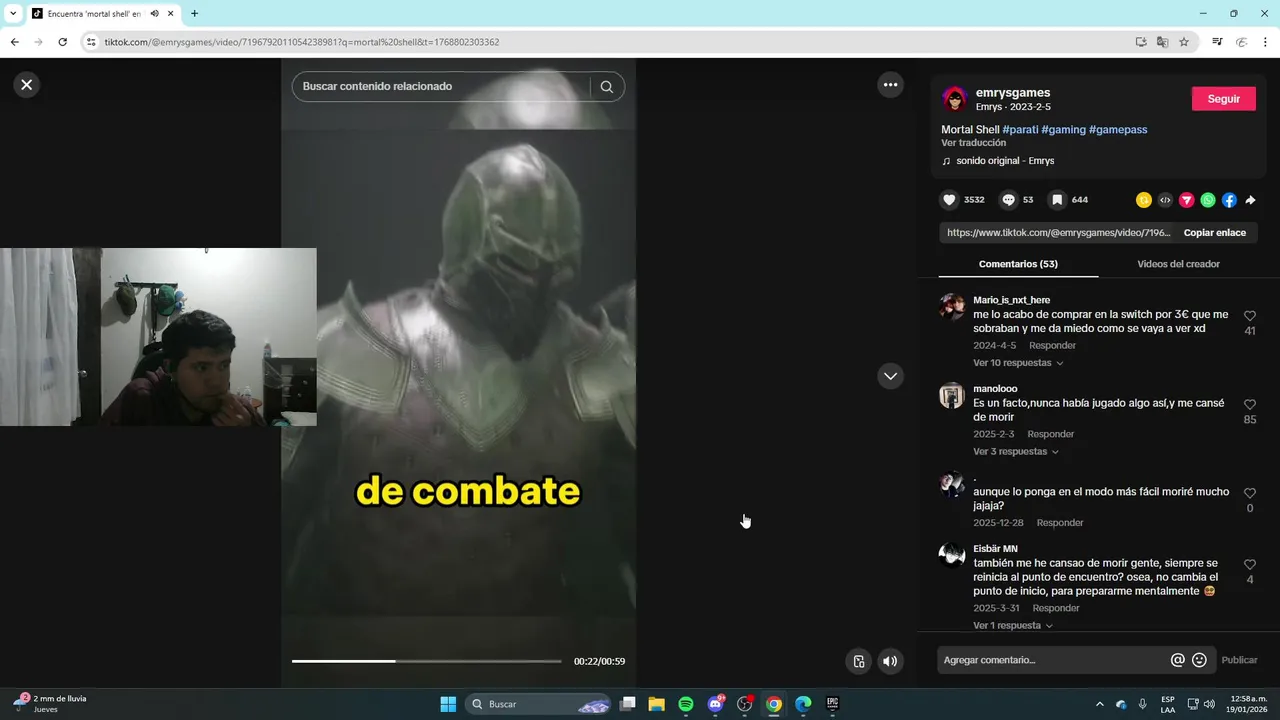The width and height of the screenshot is (1280, 720).
Task: Bookmark this page with the star icon
Action: pyautogui.click(x=1184, y=42)
